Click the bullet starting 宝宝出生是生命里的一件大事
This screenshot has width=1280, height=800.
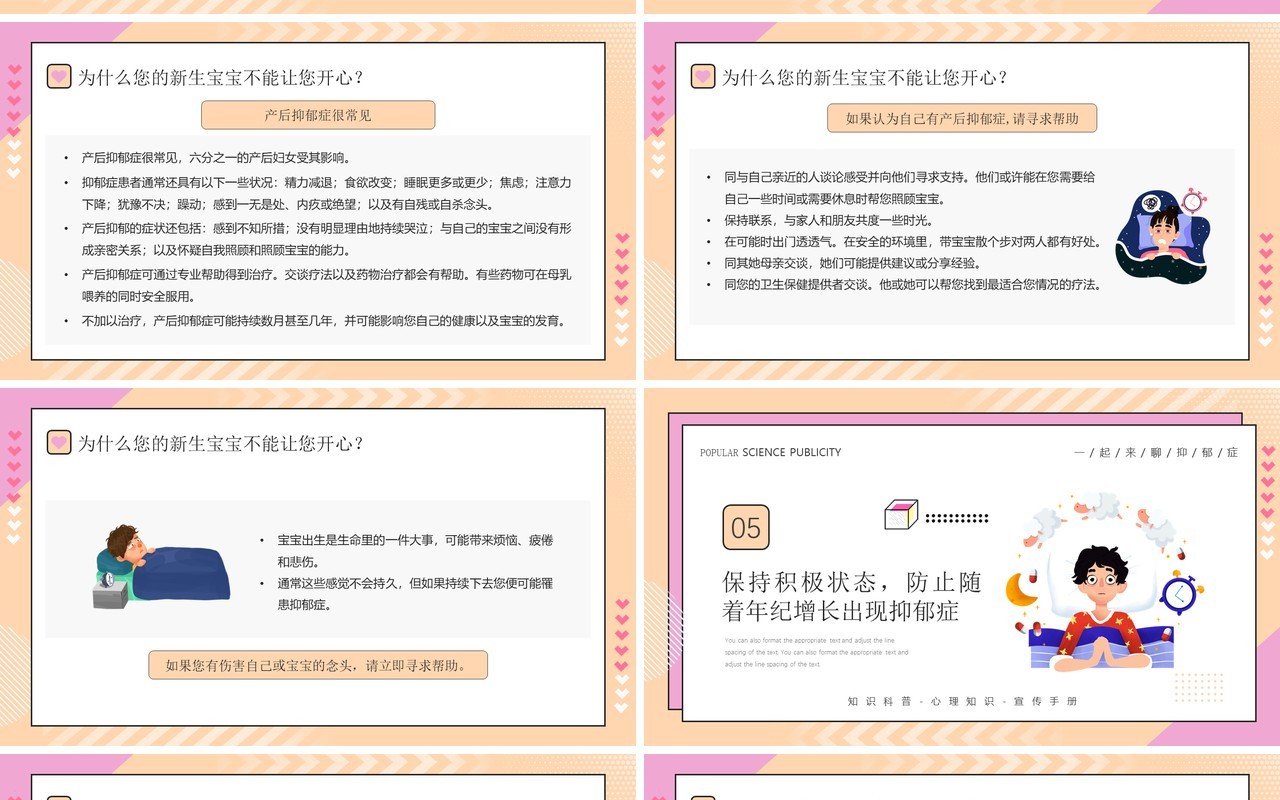(x=415, y=551)
